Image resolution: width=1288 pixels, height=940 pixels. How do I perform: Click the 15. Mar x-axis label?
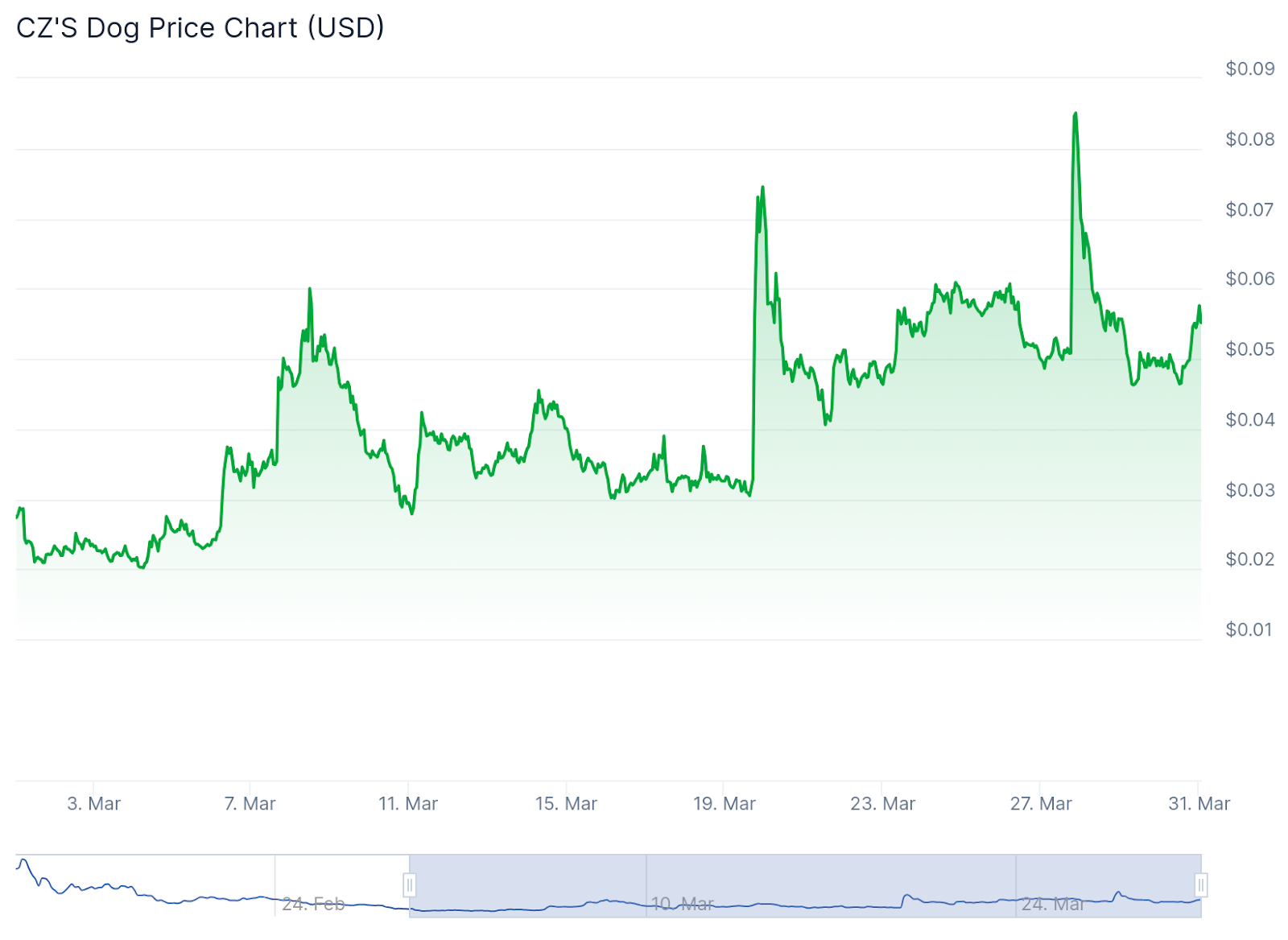[x=566, y=803]
